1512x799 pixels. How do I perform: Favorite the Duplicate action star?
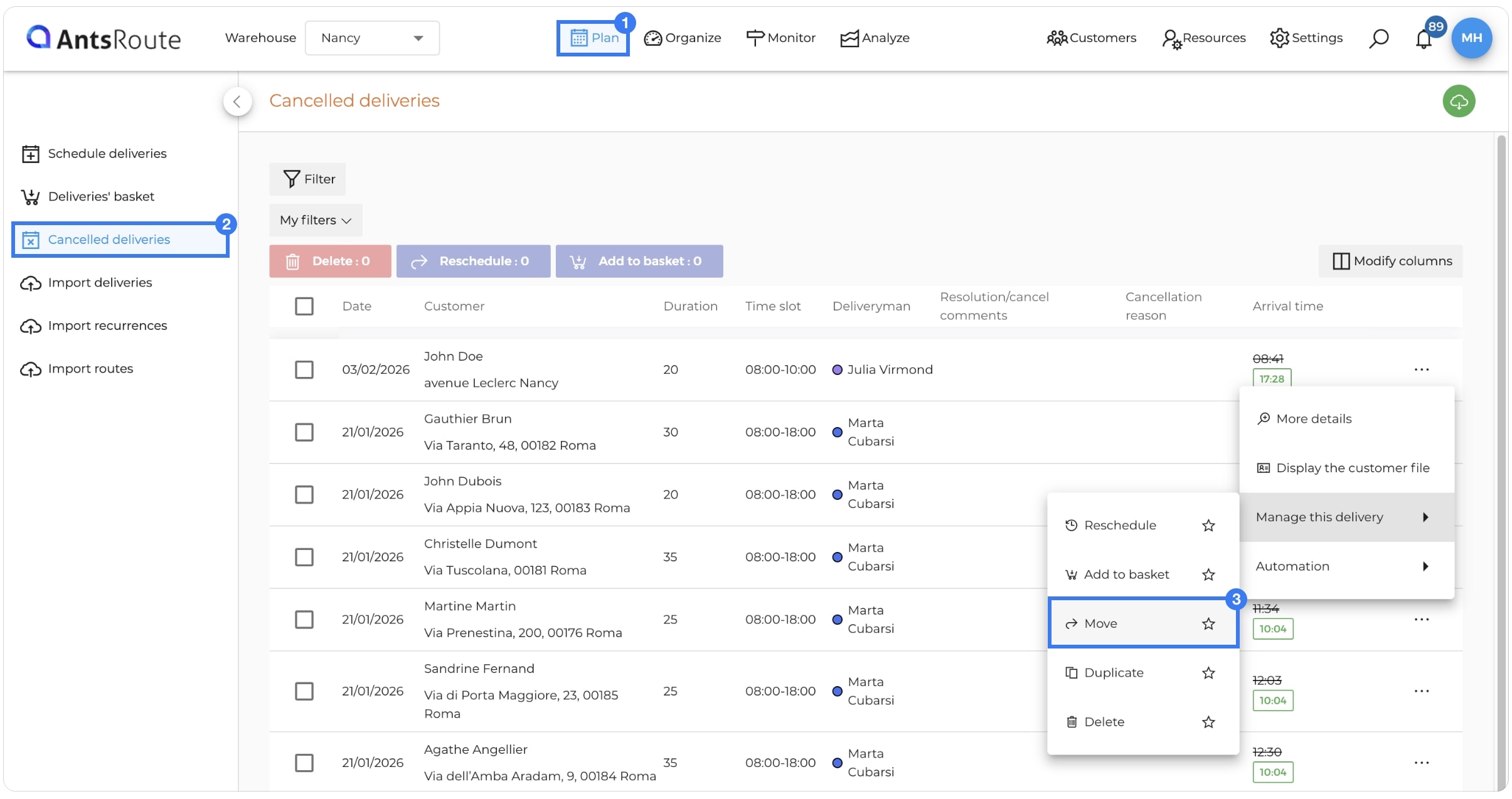(1208, 673)
